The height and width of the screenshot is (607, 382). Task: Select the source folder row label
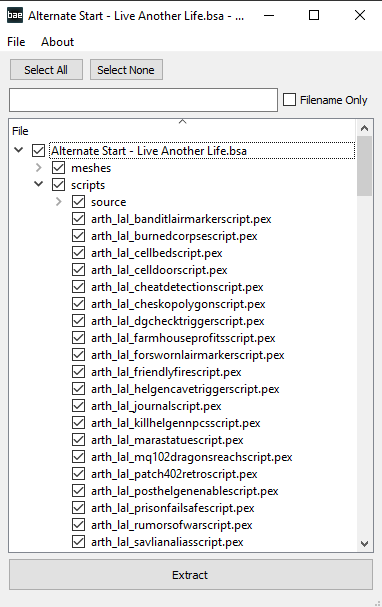108,202
